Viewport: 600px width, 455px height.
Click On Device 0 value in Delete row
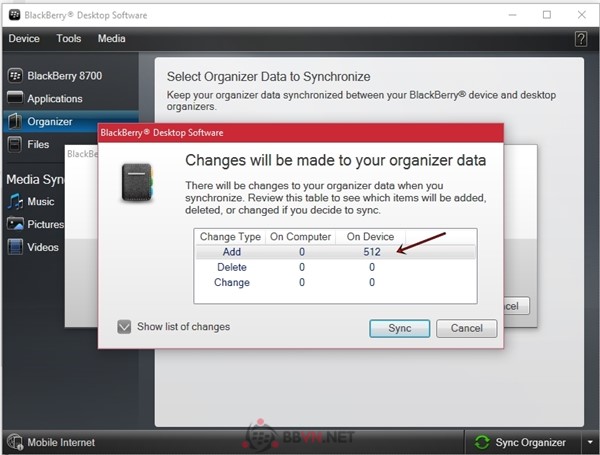click(372, 267)
